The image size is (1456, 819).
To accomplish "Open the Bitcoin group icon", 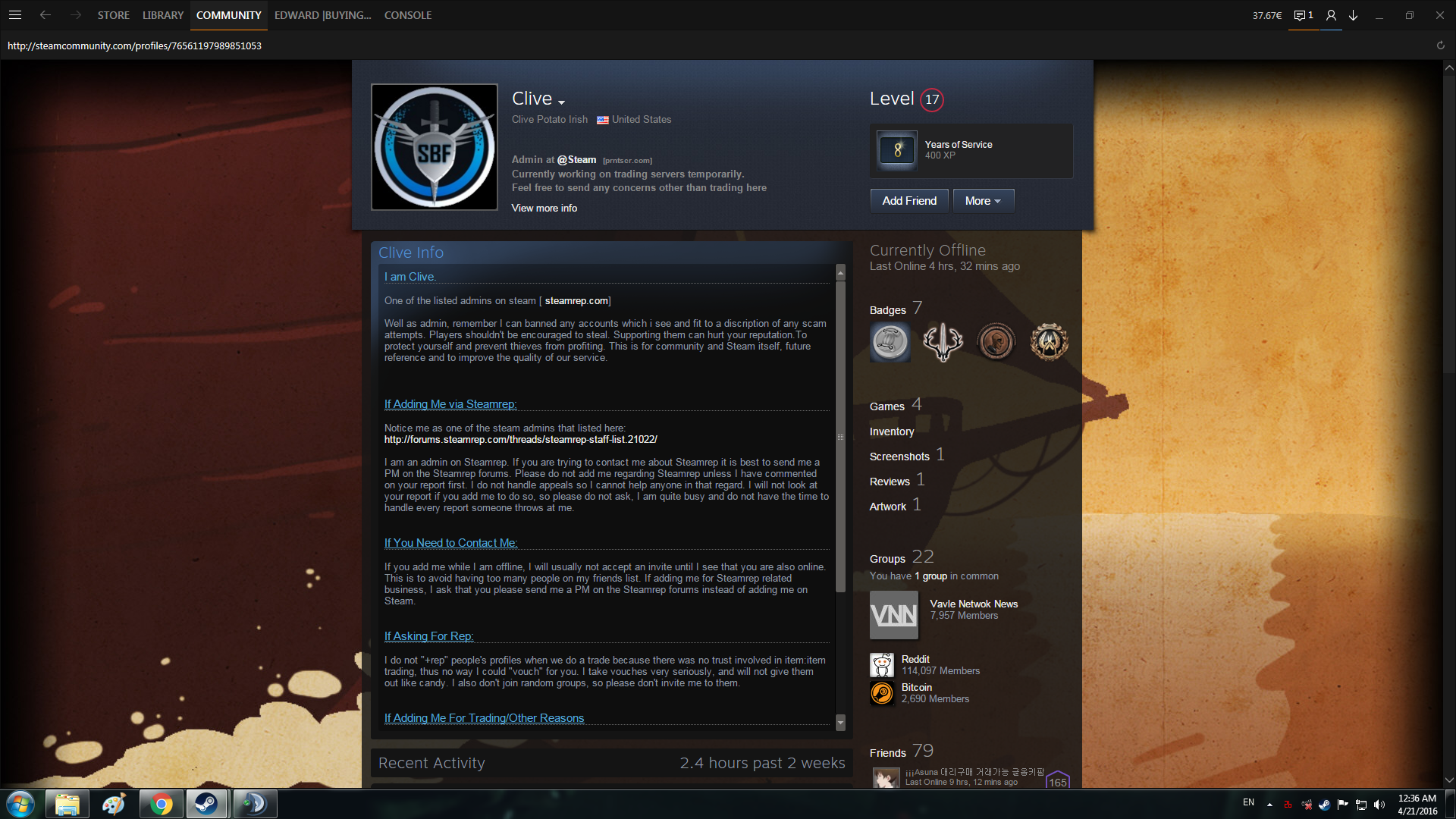I will pos(881,693).
